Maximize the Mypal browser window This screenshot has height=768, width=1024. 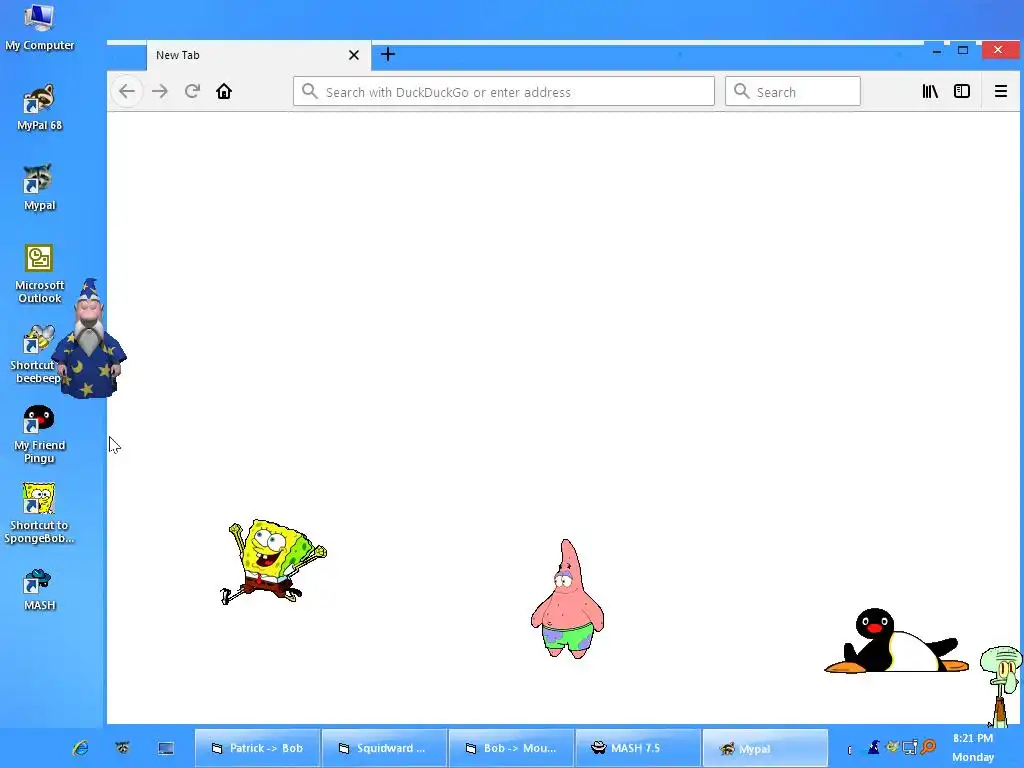click(963, 50)
